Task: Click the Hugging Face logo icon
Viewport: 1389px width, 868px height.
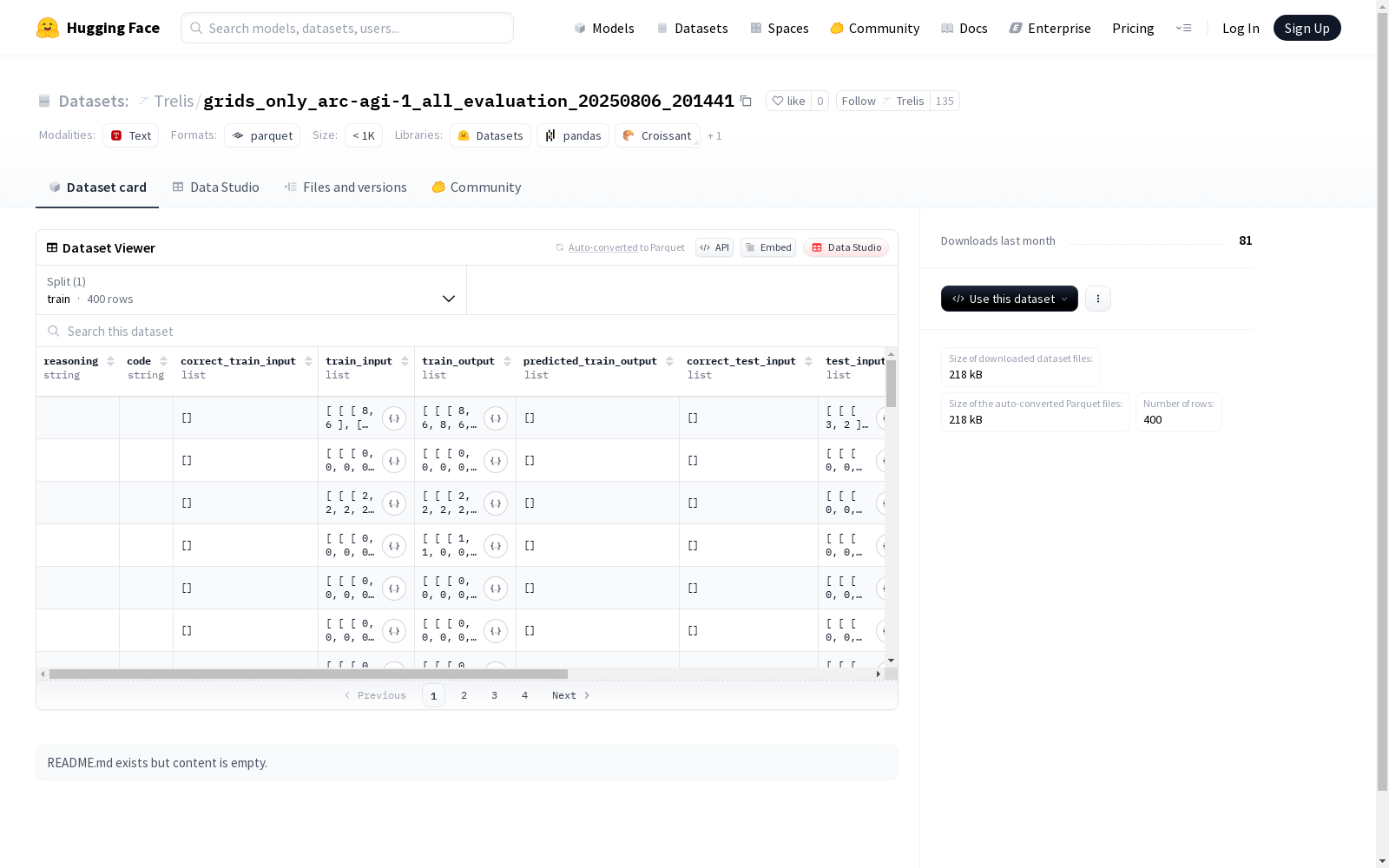Action: coord(48,28)
